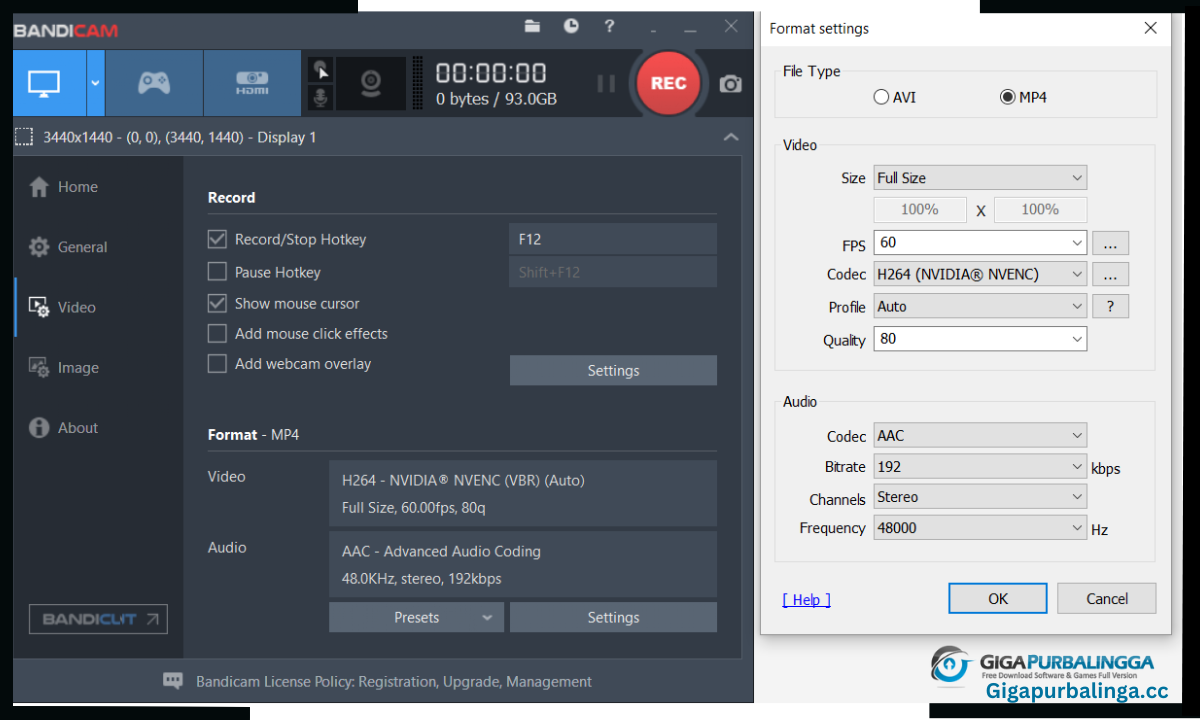1200x720 pixels.
Task: Open screen mode dropdown arrow beside monitor
Action: click(x=96, y=84)
